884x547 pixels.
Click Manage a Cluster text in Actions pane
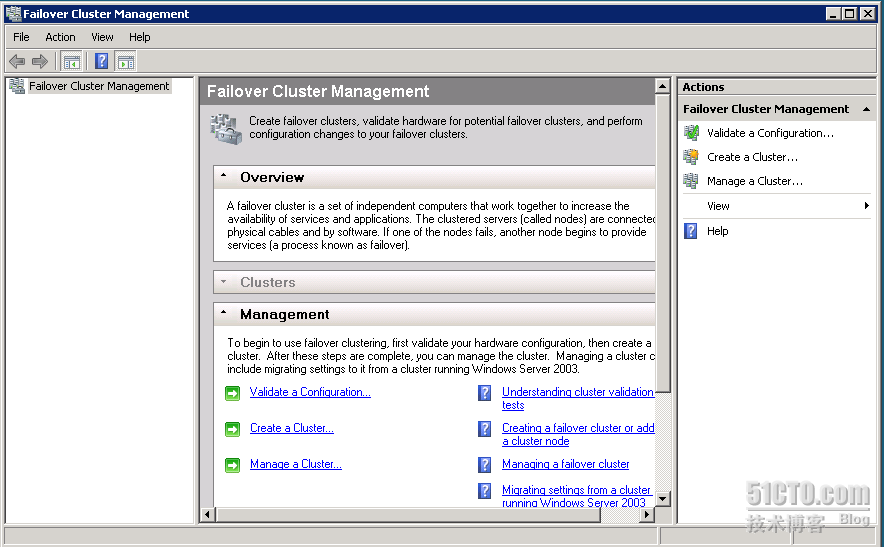coord(754,181)
